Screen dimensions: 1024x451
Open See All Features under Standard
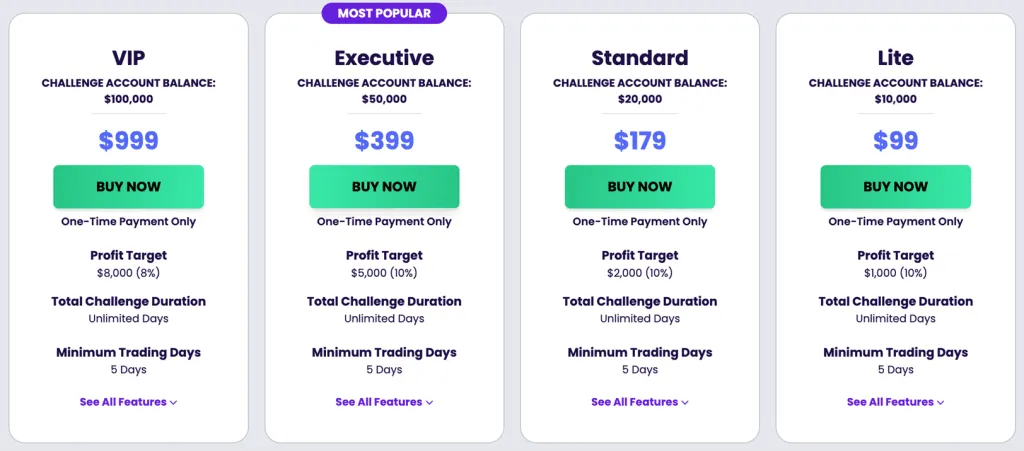[x=640, y=402]
